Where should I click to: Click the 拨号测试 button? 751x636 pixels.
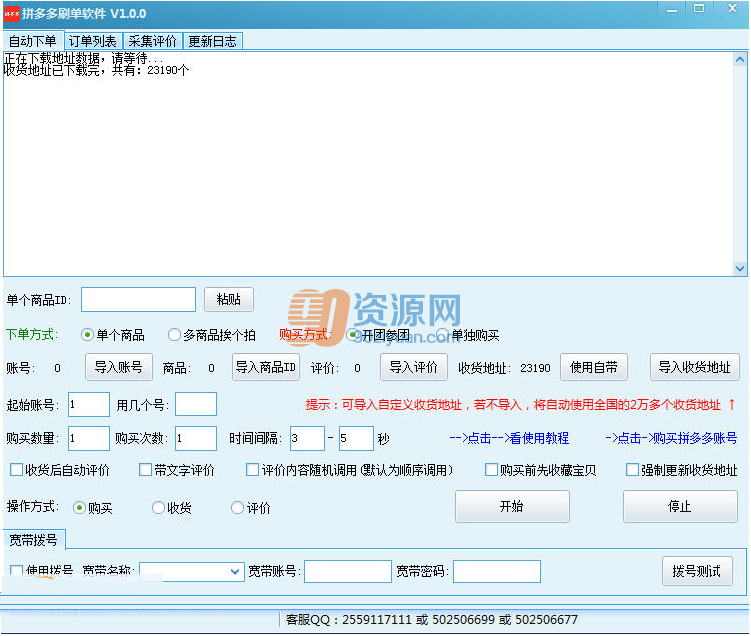coord(697,571)
